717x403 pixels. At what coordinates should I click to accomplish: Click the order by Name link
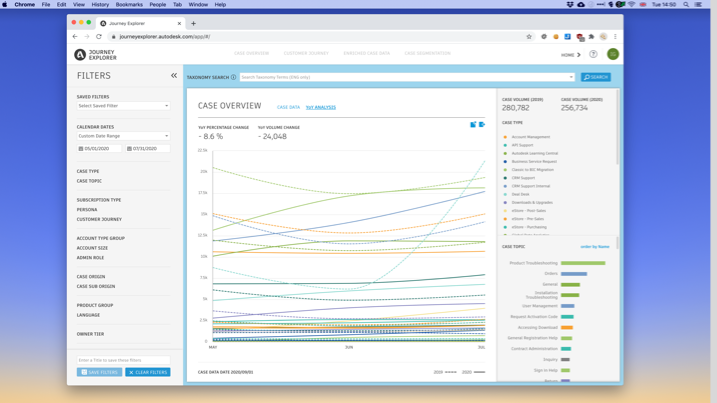[595, 247]
